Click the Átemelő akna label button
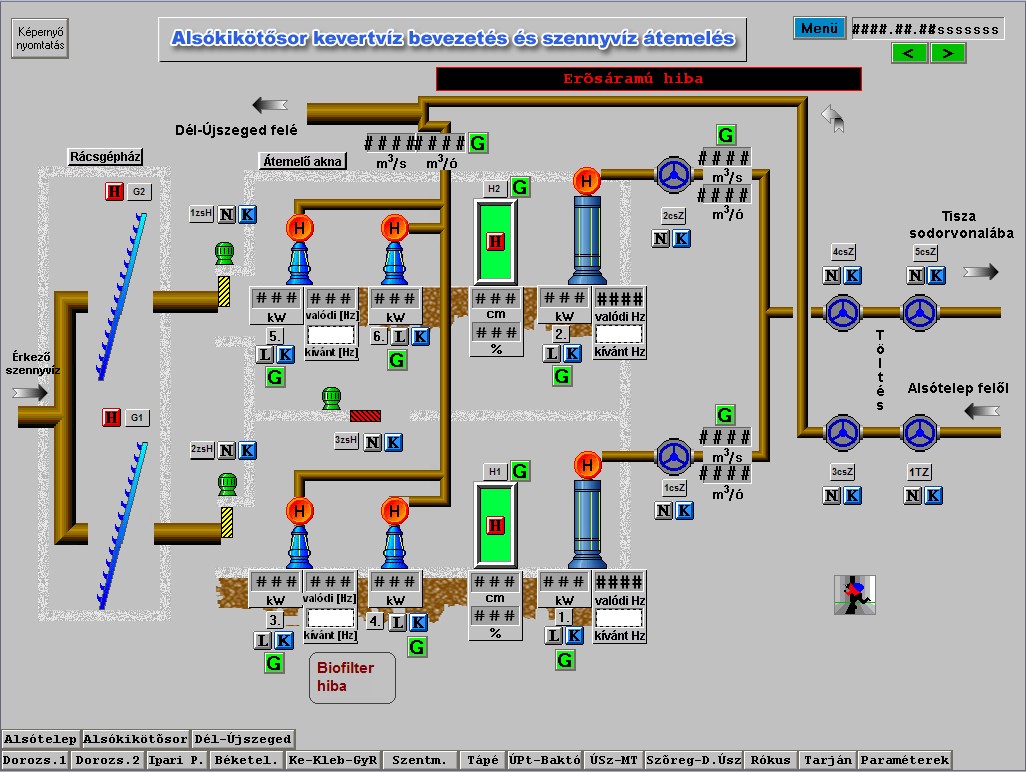The height and width of the screenshot is (772, 1026). [302, 161]
